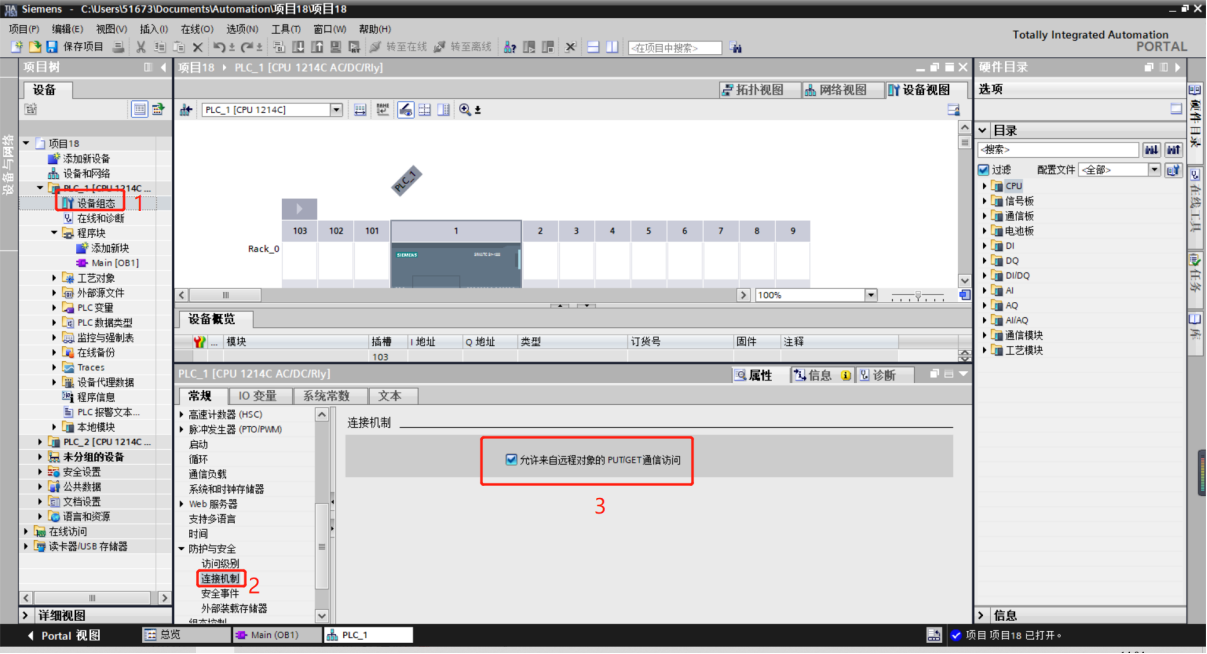This screenshot has height=654, width=1207.
Task: Collapse the 目录 section
Action: tap(983, 131)
